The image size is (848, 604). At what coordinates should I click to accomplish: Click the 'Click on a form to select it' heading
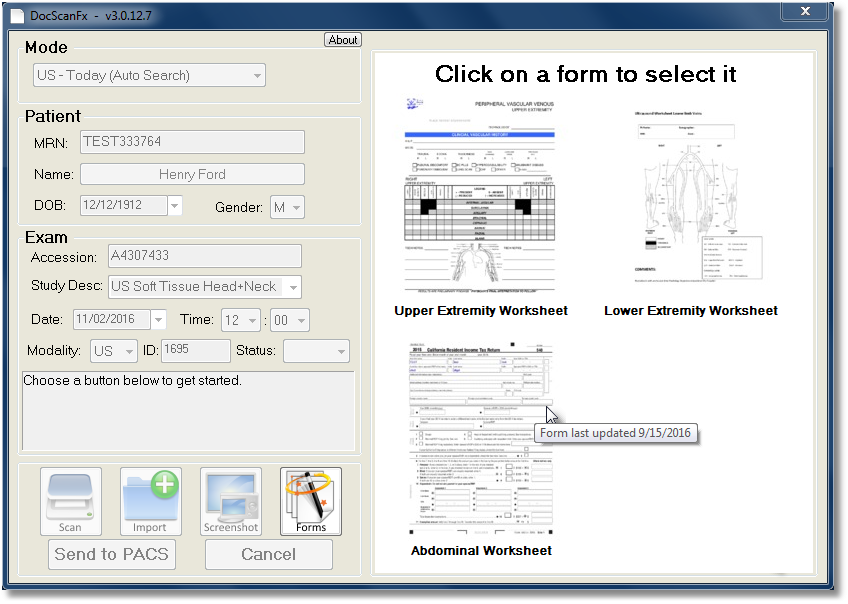click(x=585, y=74)
